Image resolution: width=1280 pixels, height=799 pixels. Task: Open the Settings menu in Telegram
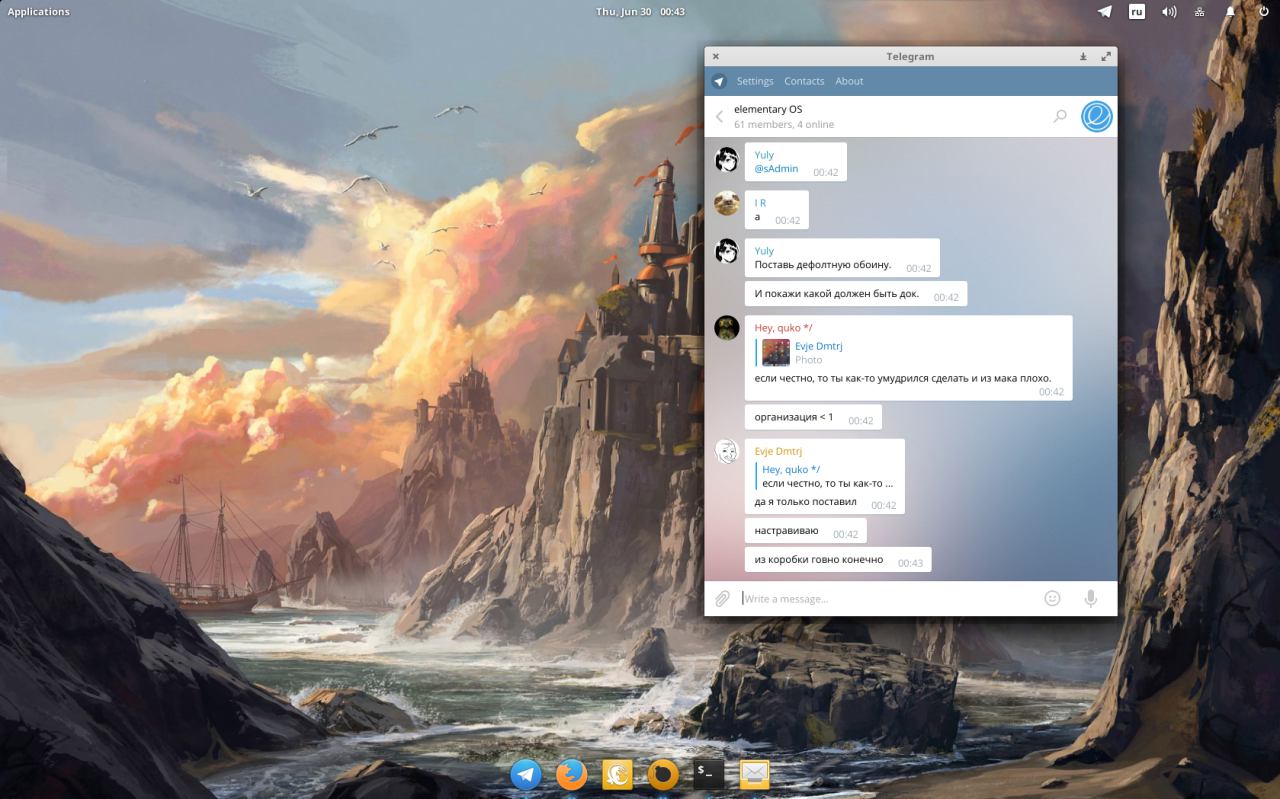pos(755,81)
